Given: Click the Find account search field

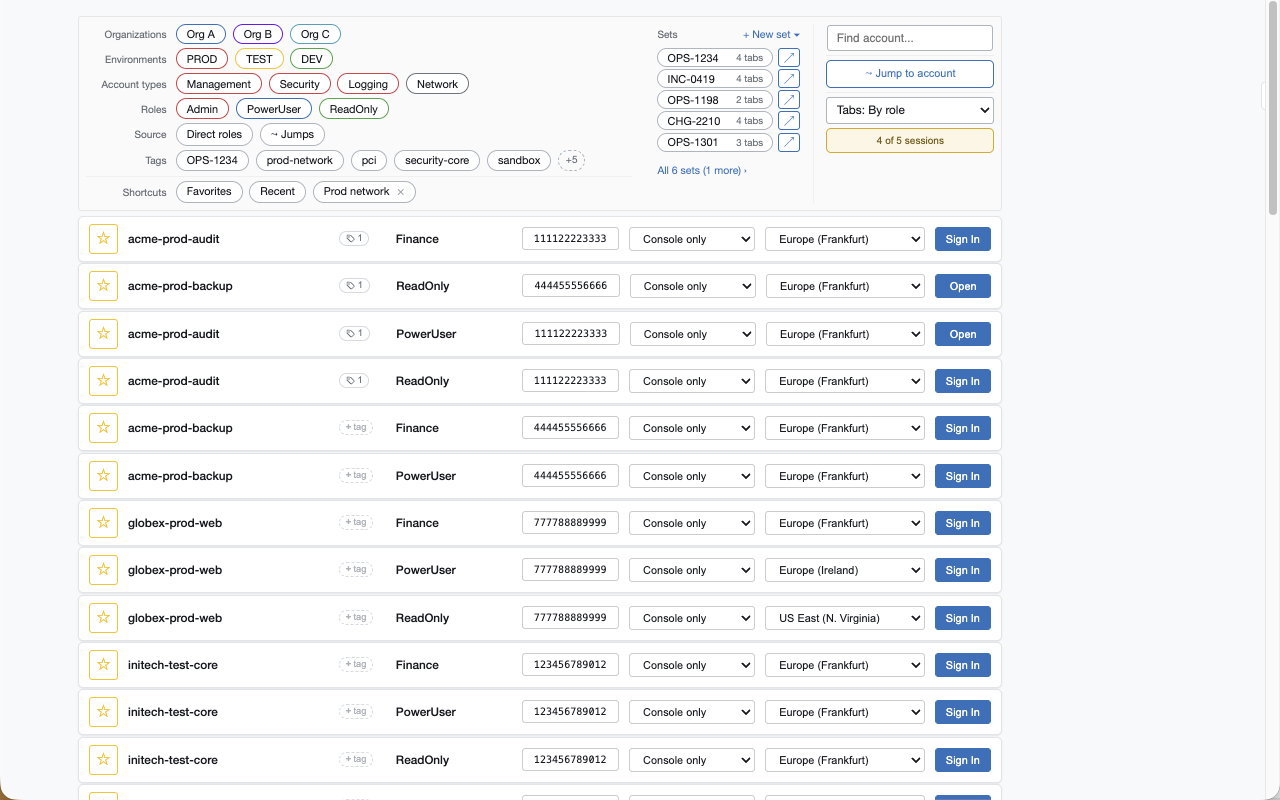Looking at the screenshot, I should [x=910, y=38].
